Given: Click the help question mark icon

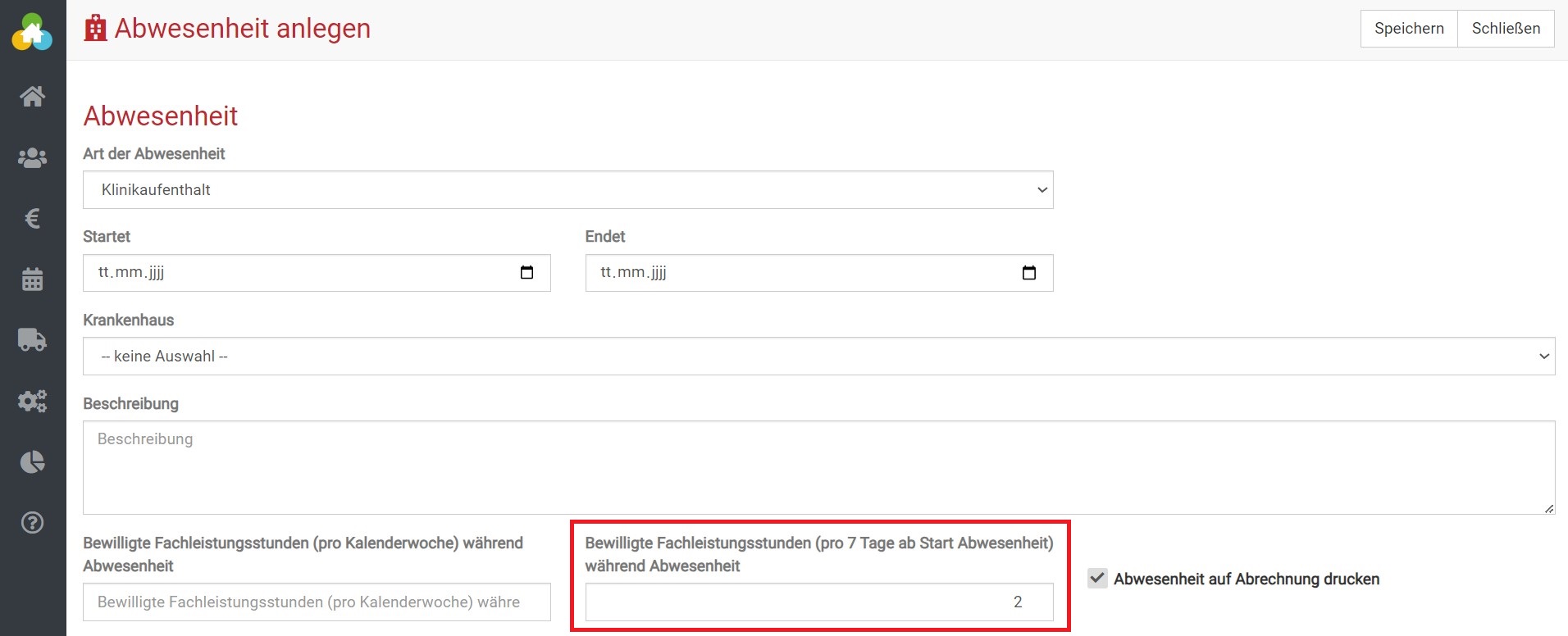Looking at the screenshot, I should coord(32,523).
